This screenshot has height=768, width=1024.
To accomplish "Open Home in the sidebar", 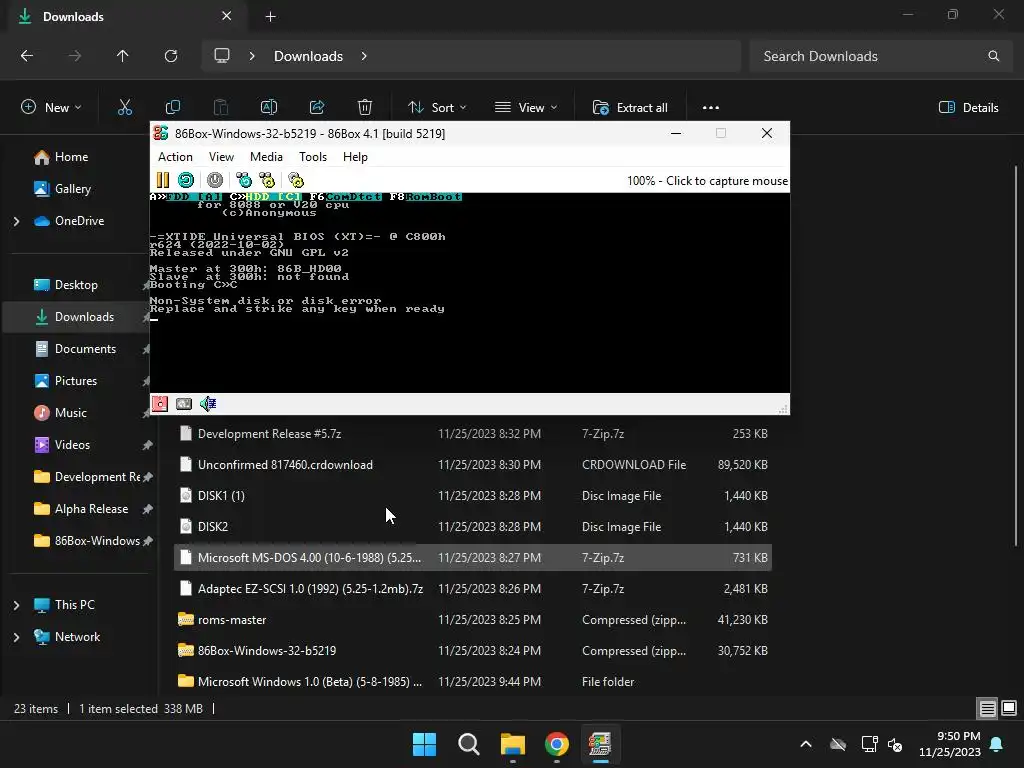I will [71, 157].
